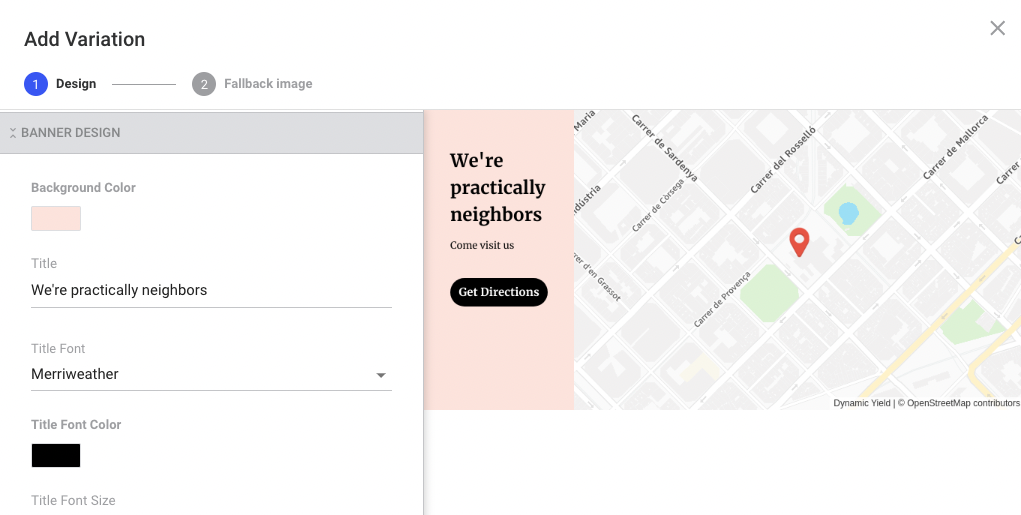Image resolution: width=1021 pixels, height=515 pixels.
Task: Edit the Title text field
Action: point(211,290)
